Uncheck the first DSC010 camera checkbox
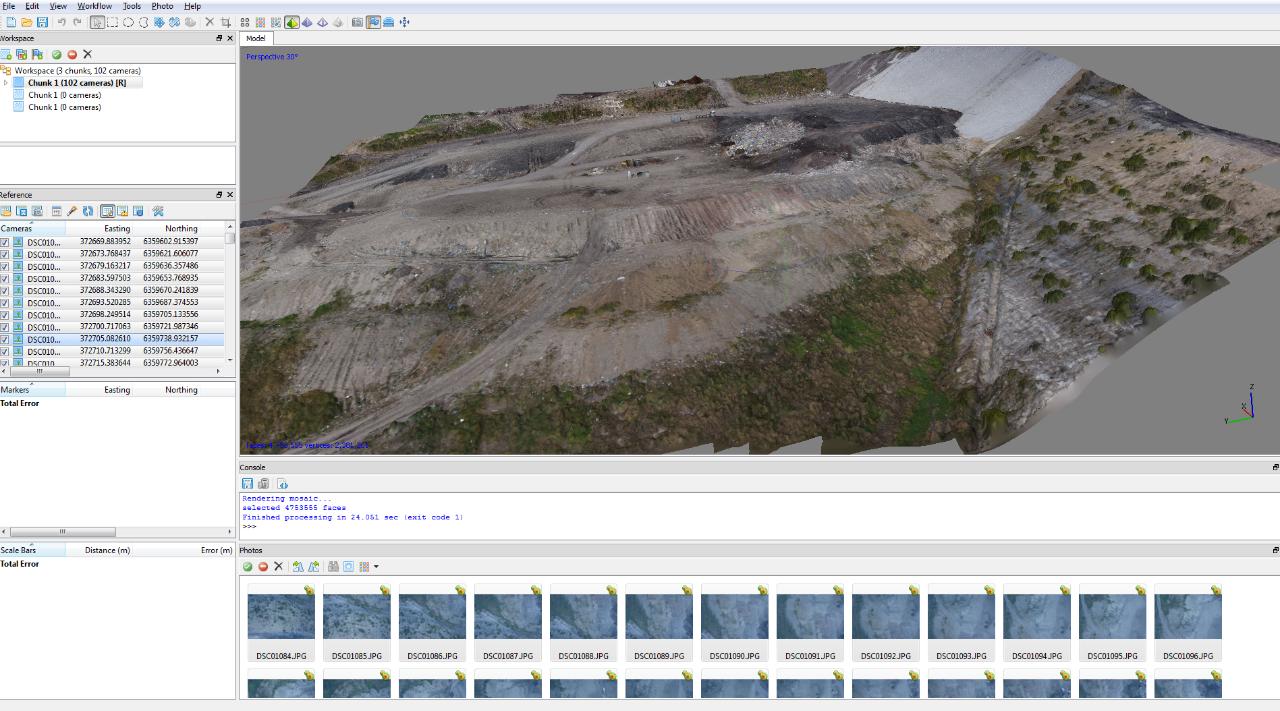 point(6,241)
